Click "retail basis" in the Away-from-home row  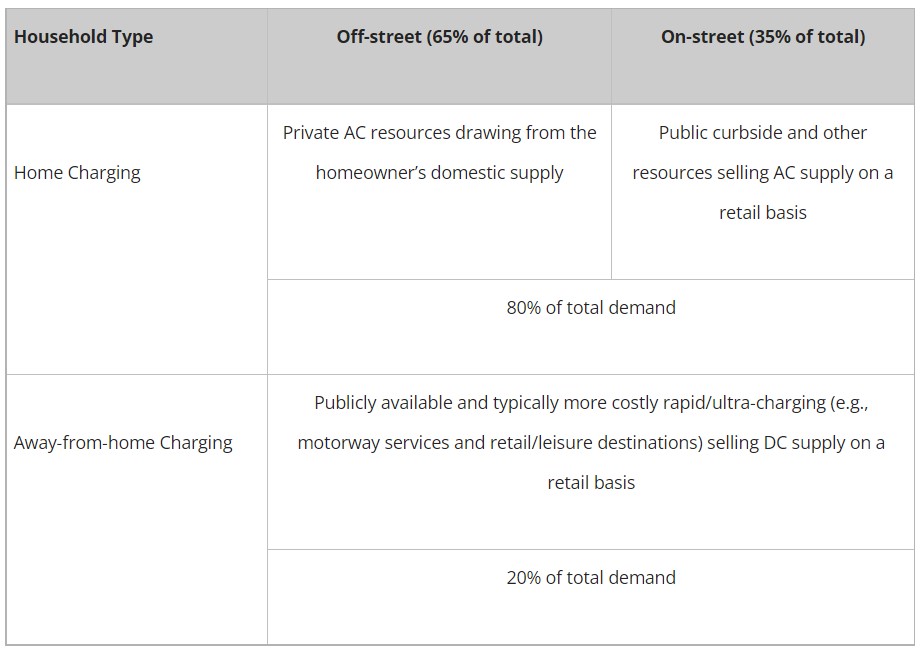[591, 483]
